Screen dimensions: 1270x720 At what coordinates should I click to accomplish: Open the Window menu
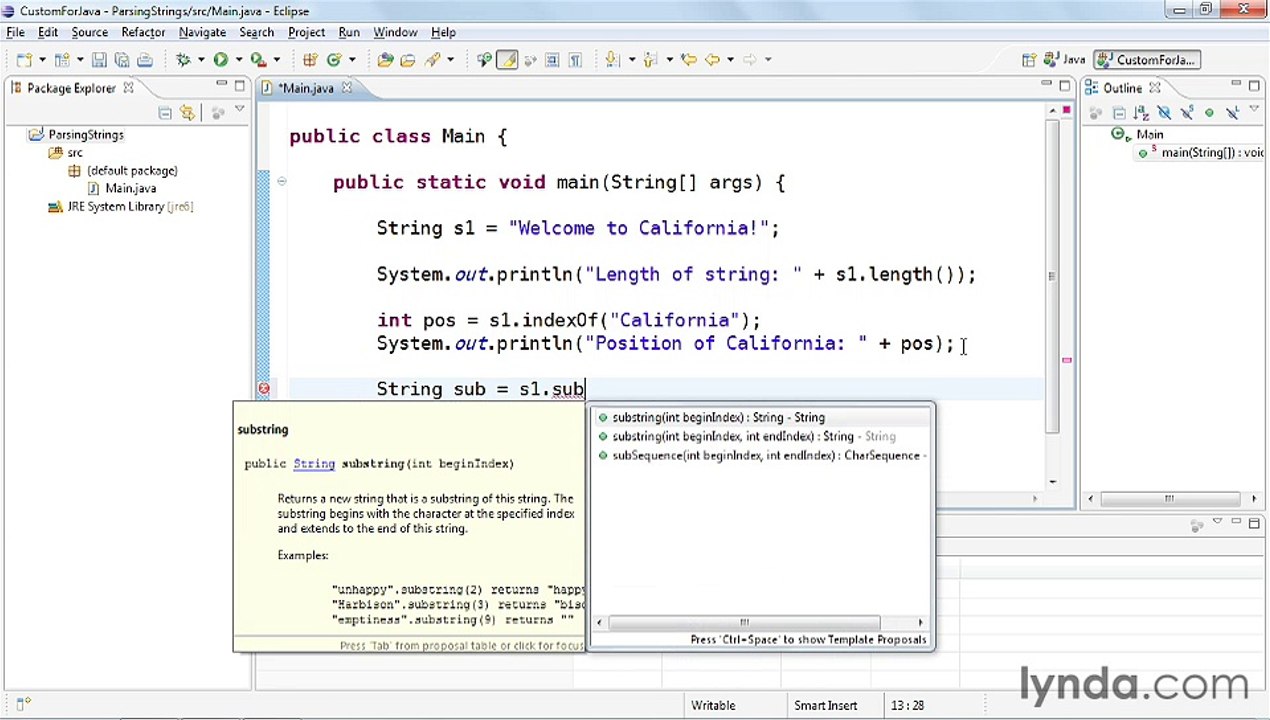(395, 32)
